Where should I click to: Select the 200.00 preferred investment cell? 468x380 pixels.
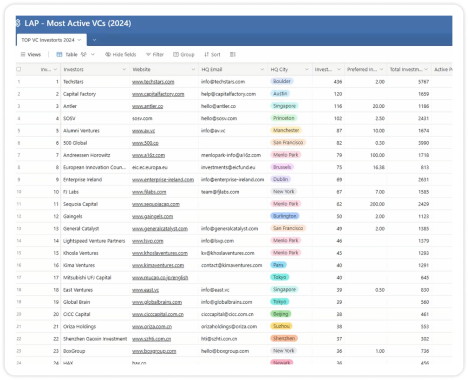coord(366,204)
